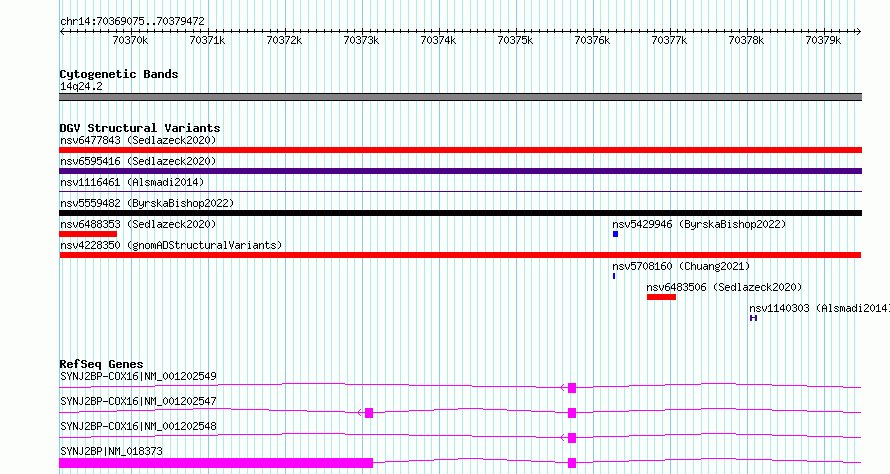Open the SYNJ2BP|NM_018373 gene label
The image size is (890, 474).
tap(111, 451)
